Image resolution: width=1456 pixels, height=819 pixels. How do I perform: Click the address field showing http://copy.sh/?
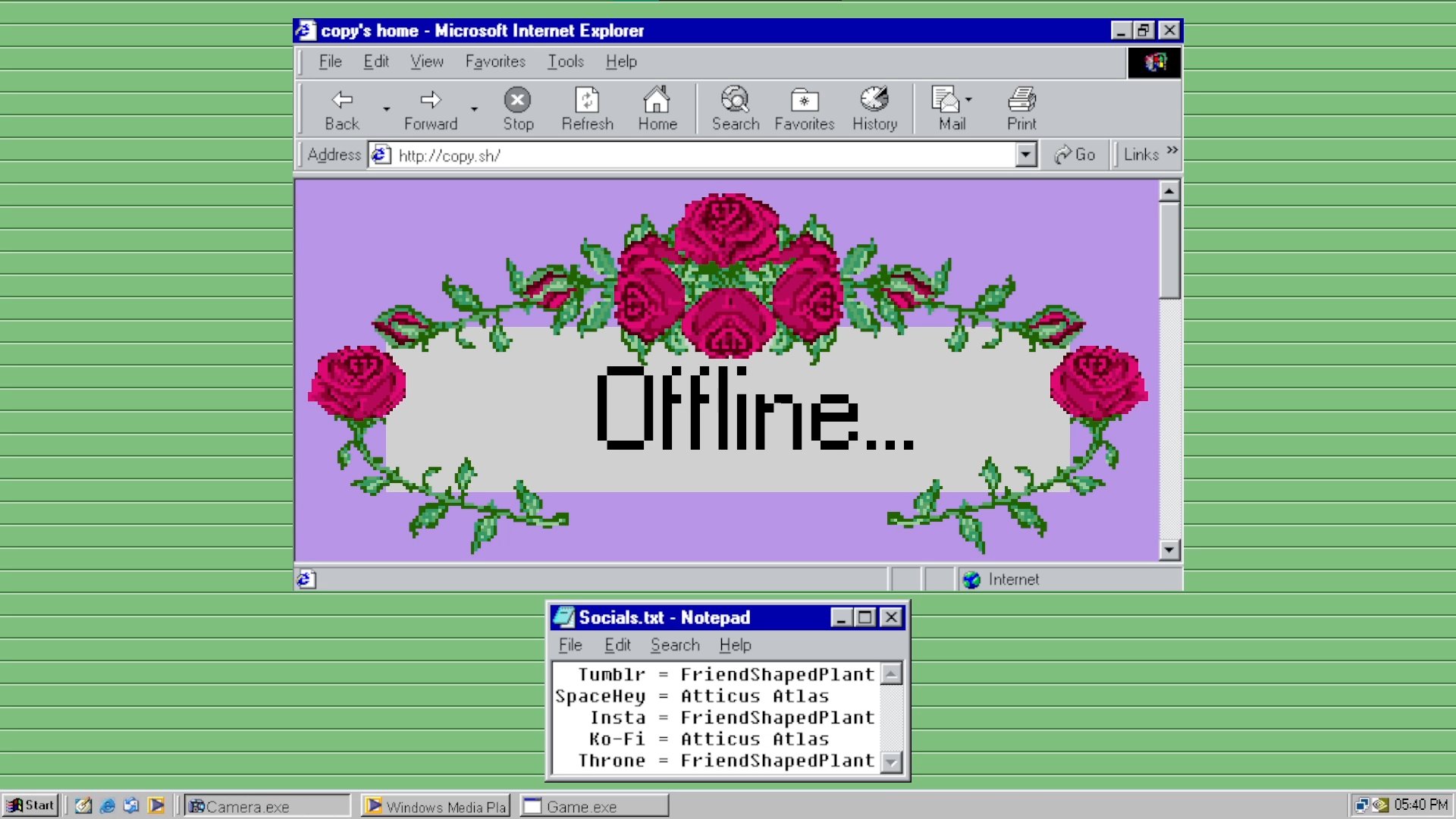pos(702,155)
